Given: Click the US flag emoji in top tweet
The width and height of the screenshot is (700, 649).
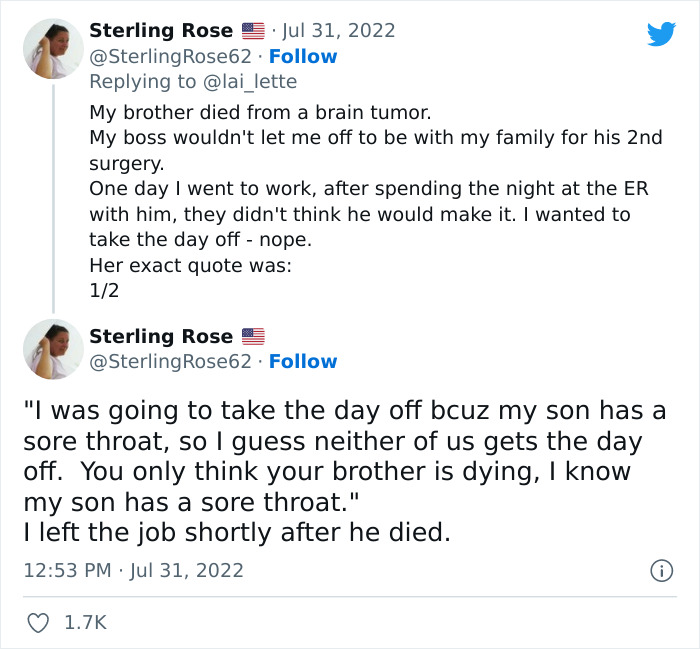Looking at the screenshot, I should coord(253,31).
